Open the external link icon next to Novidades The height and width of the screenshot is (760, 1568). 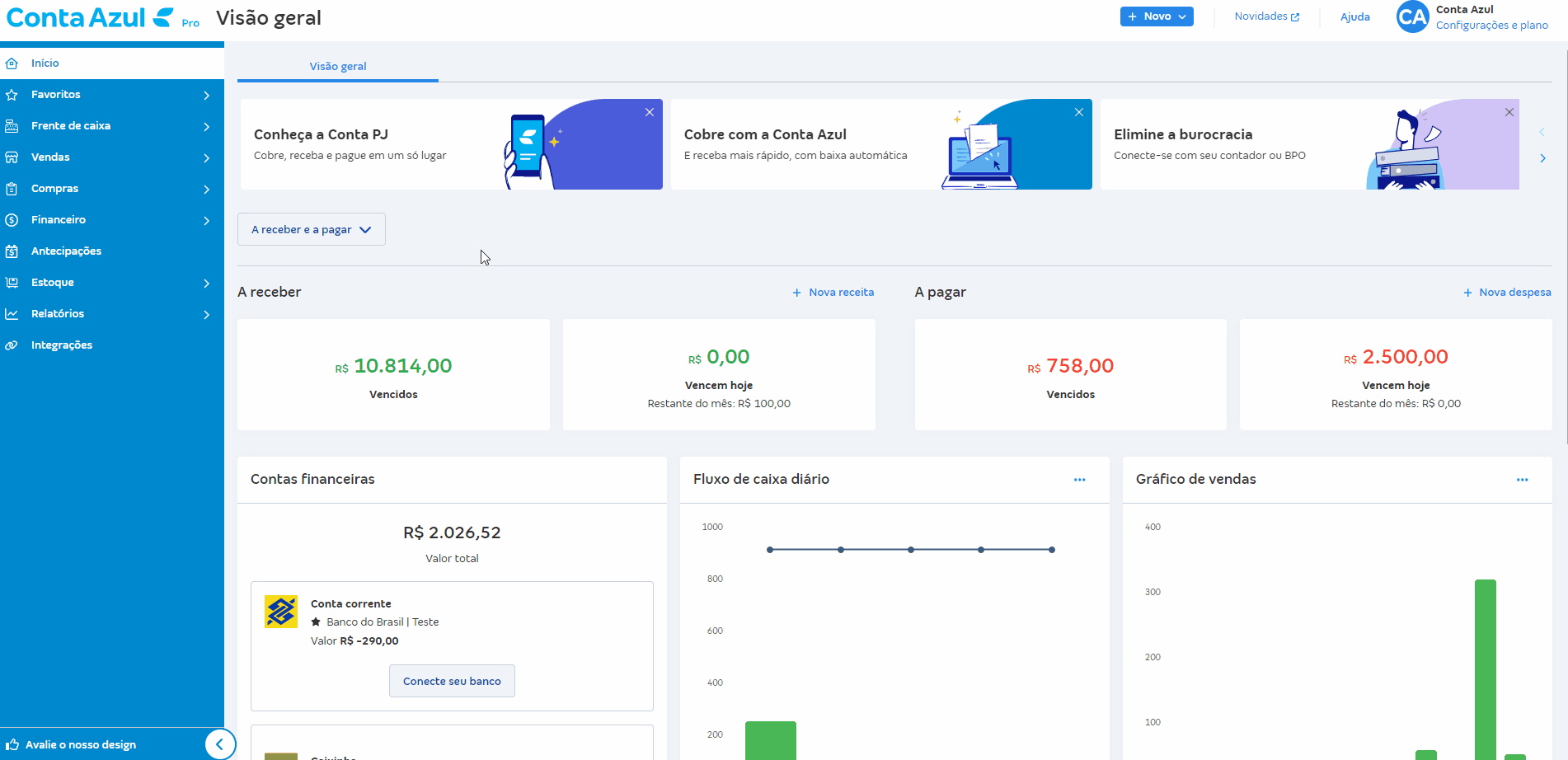point(1295,17)
